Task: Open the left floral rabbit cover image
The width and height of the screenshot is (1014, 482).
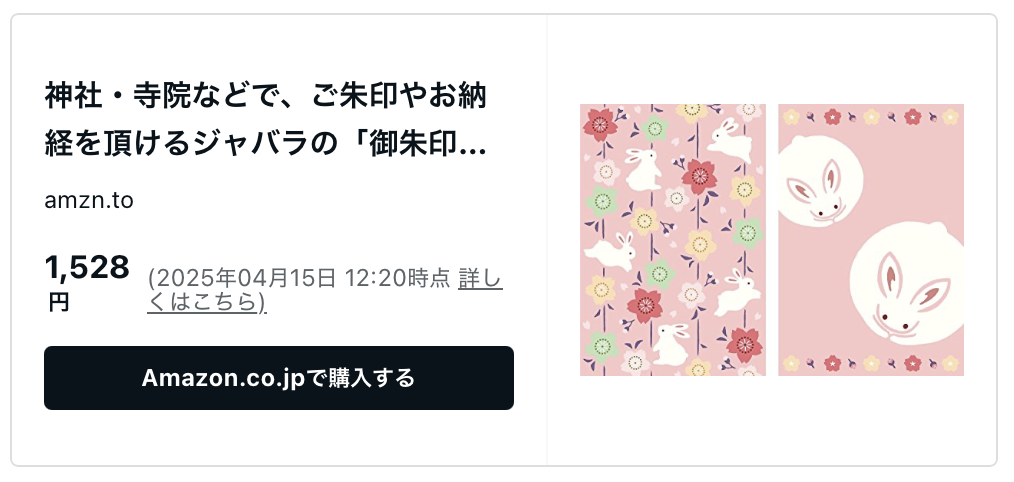Action: pyautogui.click(x=673, y=240)
